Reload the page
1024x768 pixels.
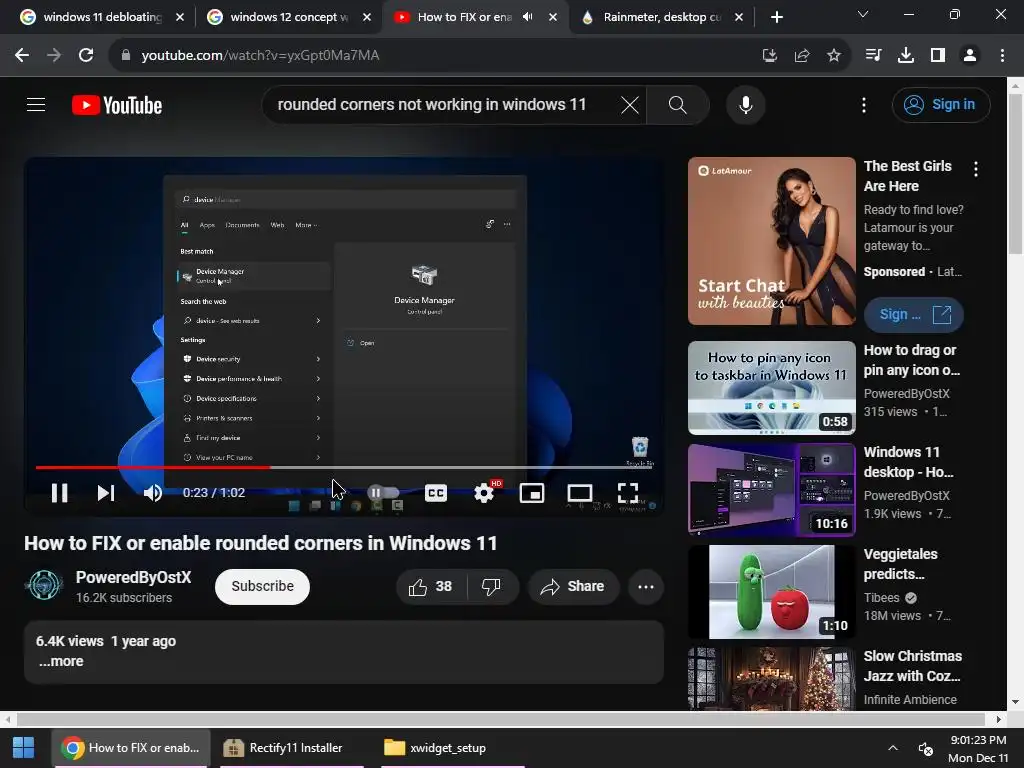pyautogui.click(x=86, y=56)
